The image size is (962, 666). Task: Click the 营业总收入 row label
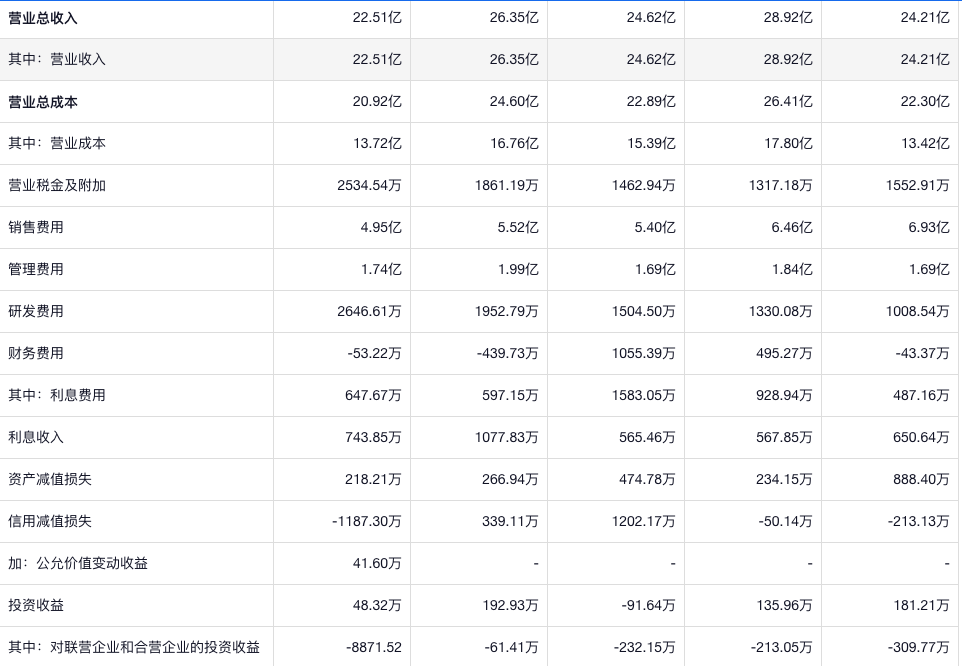point(43,18)
